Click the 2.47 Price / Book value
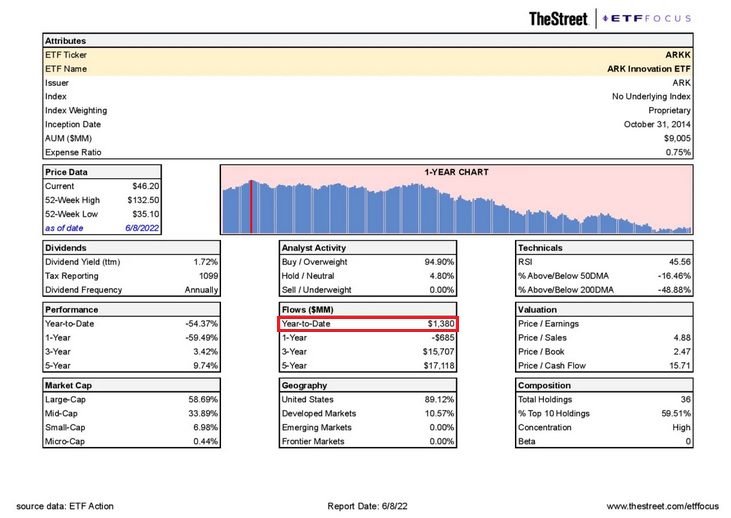731x518 pixels. (x=682, y=352)
